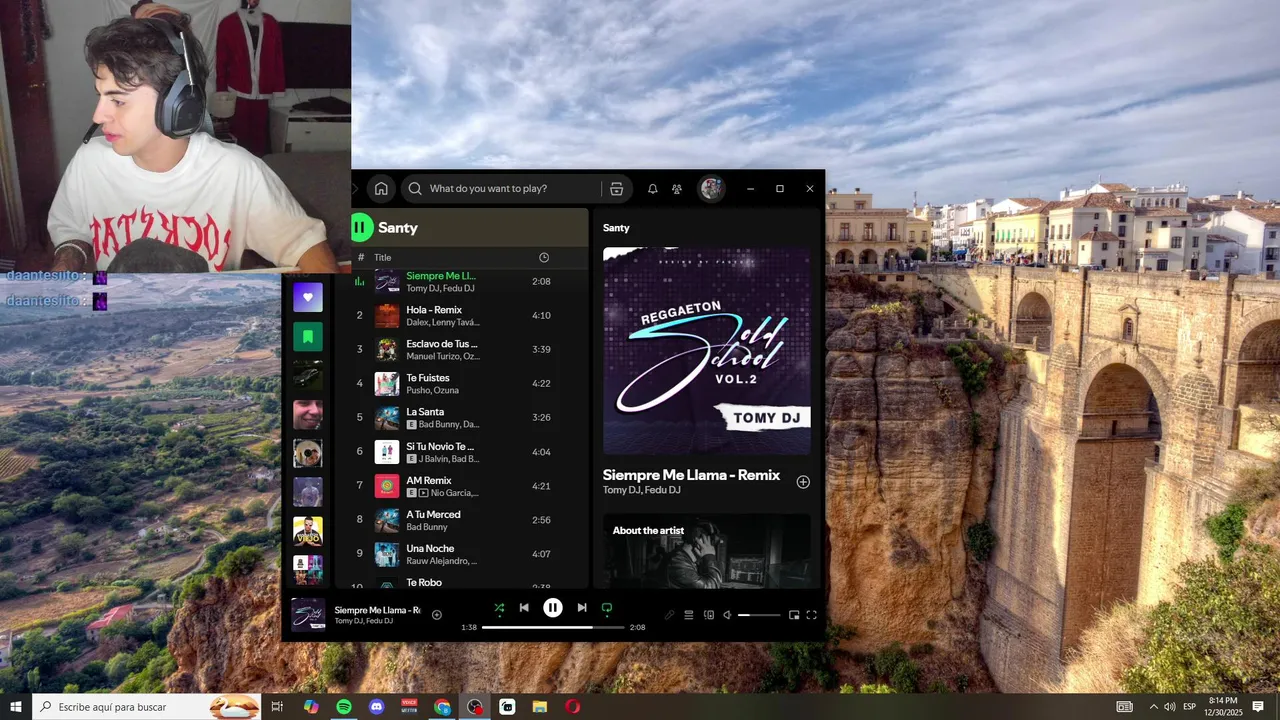Open the Windows notification center

[x=1258, y=707]
